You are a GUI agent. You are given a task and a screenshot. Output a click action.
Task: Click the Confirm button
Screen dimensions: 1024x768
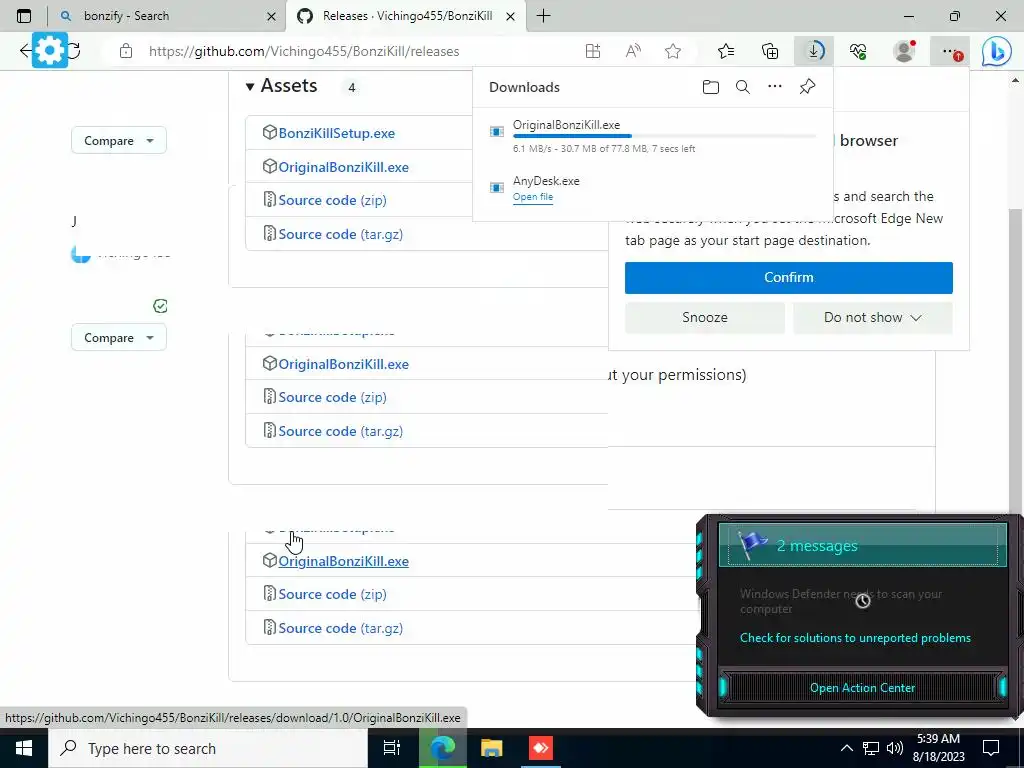click(x=788, y=278)
